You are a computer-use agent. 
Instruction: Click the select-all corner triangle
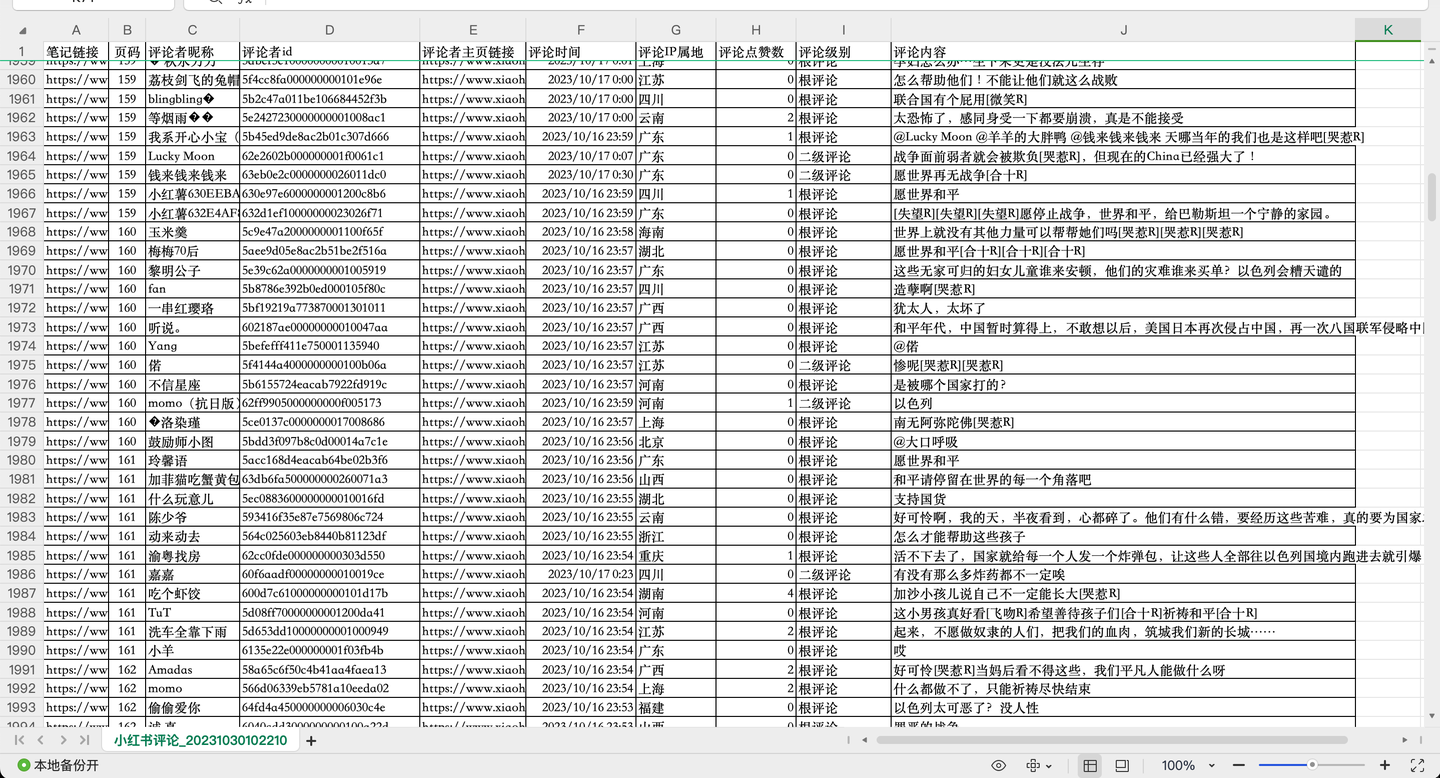(x=22, y=30)
